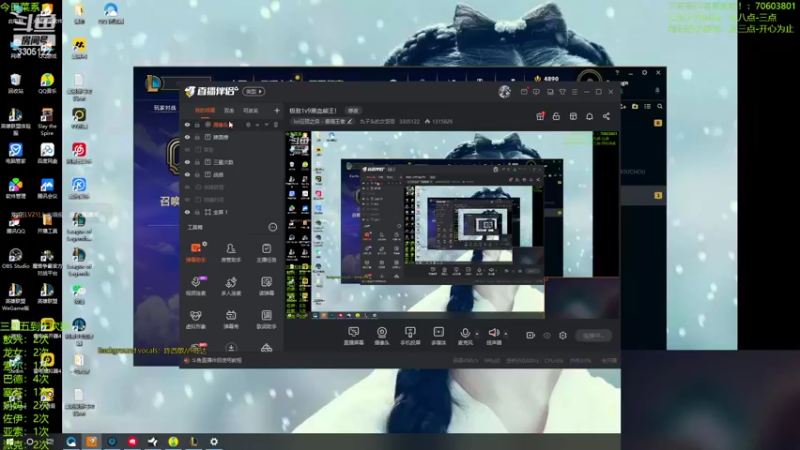Open the 多人连麦 tool
800x450 pixels.
(231, 286)
